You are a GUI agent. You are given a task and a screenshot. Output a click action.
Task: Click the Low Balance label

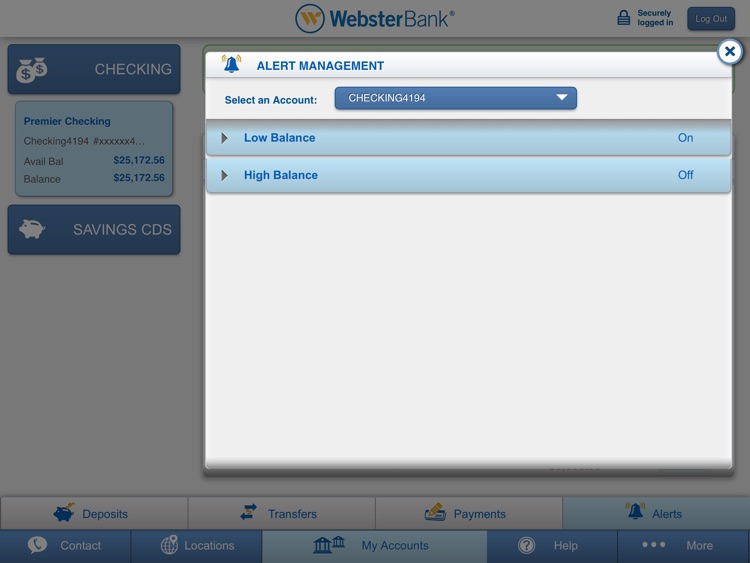click(279, 138)
